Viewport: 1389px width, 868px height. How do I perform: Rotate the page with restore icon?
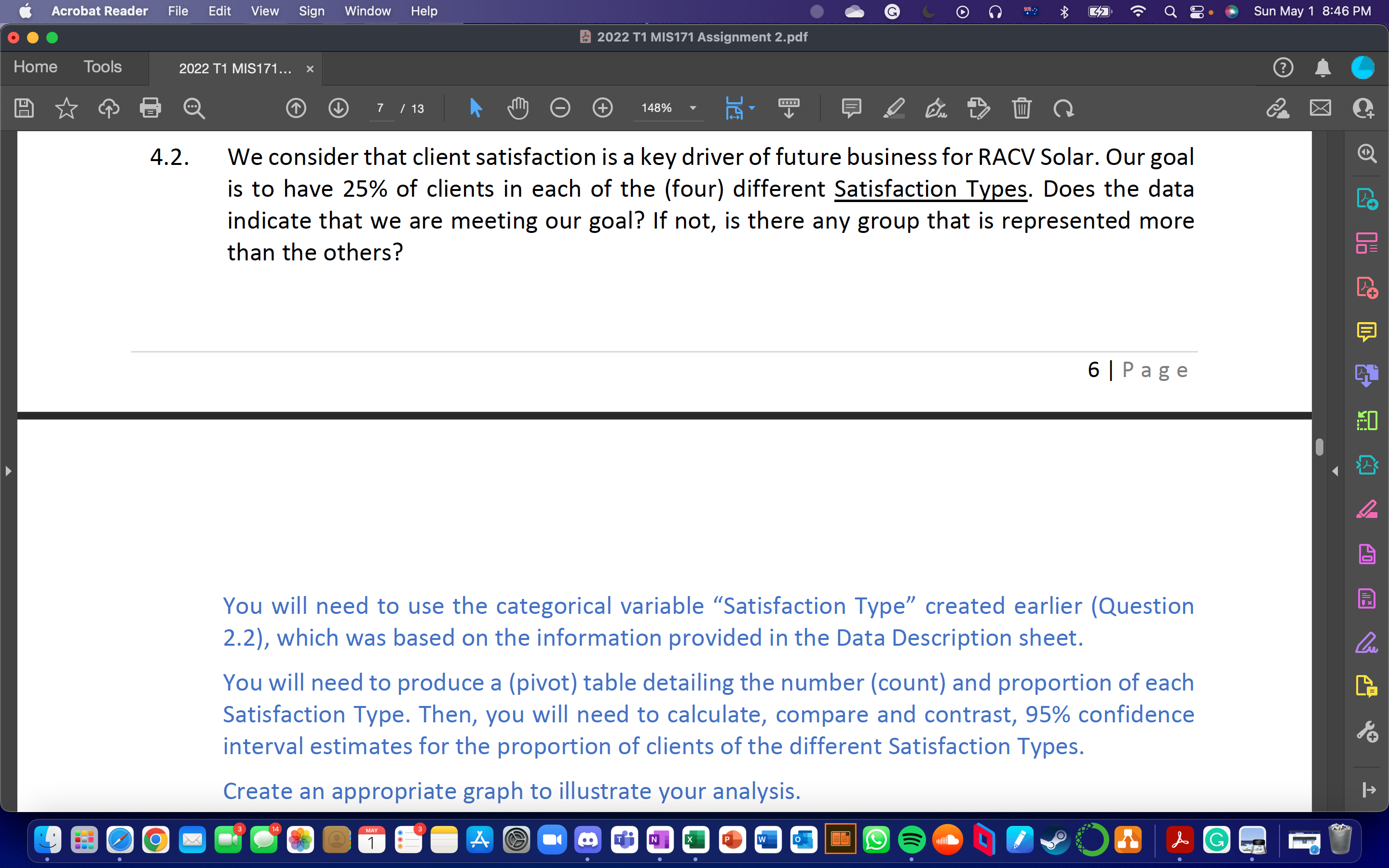[1063, 108]
